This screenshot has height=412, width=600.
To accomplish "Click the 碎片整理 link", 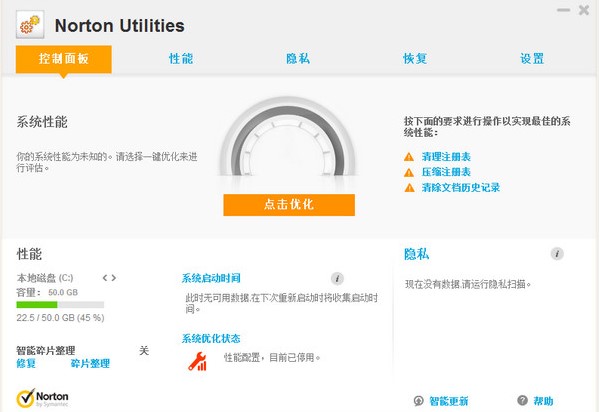I will click(x=90, y=364).
